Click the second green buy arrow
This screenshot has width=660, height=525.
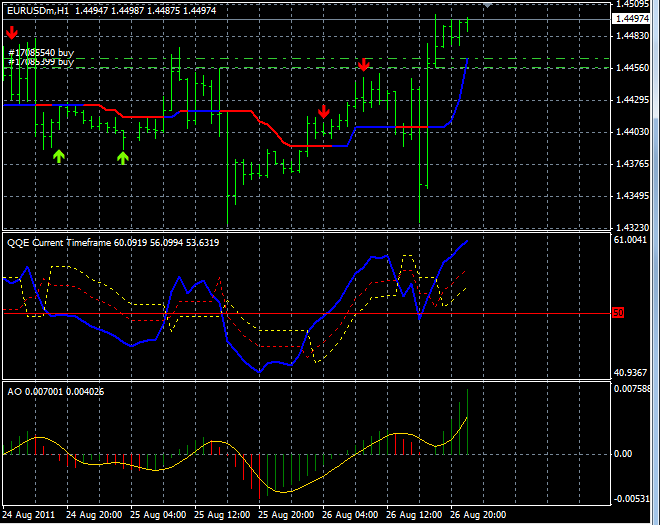(123, 157)
